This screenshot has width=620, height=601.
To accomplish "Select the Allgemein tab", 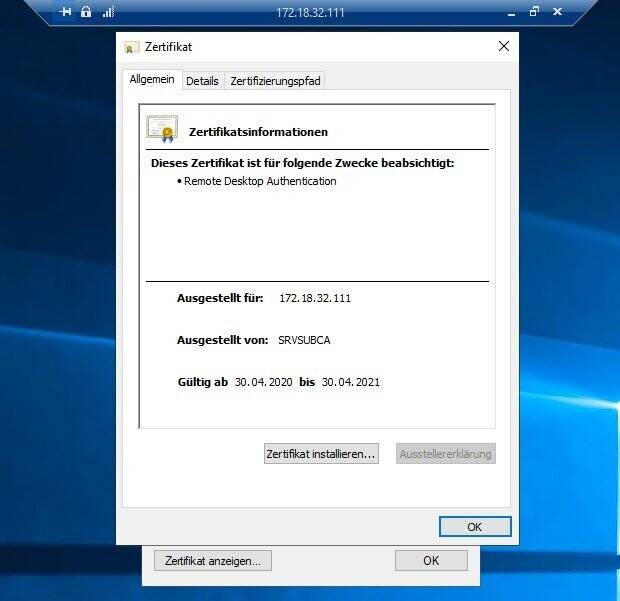I will click(x=152, y=80).
